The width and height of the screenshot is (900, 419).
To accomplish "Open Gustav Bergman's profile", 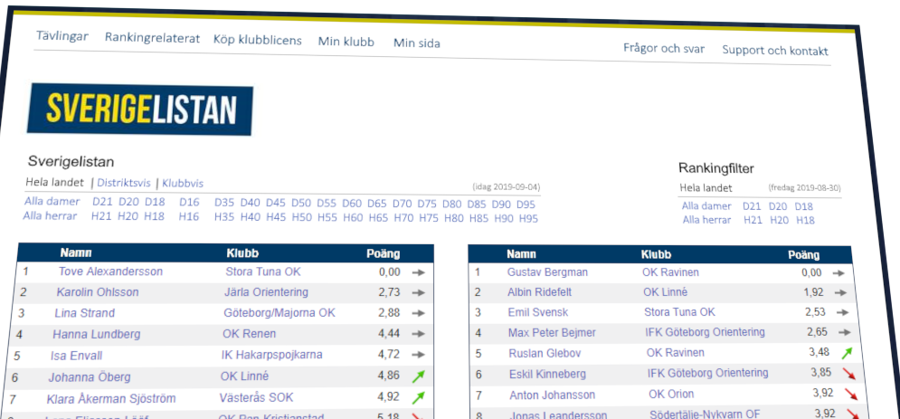I will (548, 272).
